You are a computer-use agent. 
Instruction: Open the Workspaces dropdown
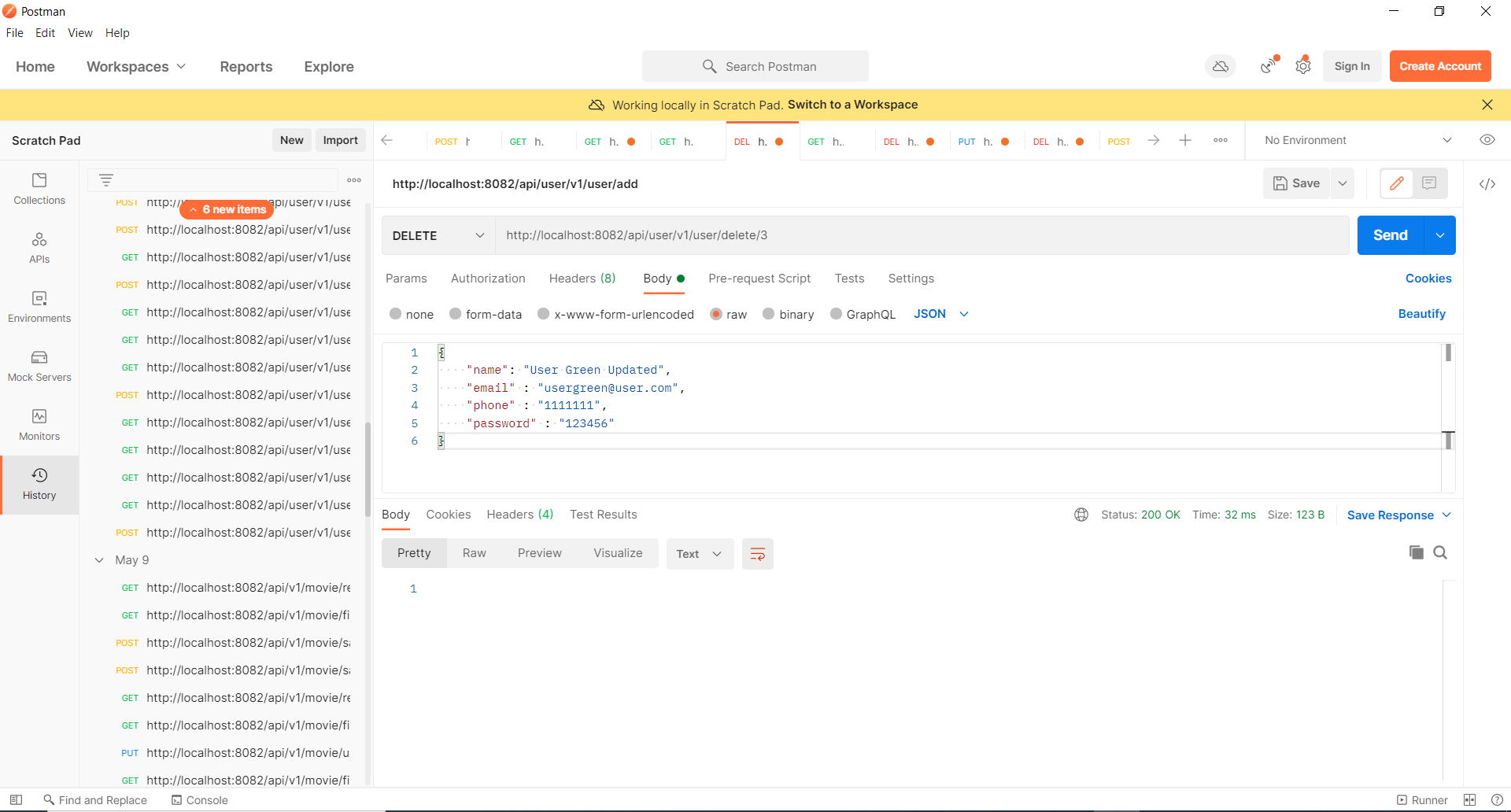[x=136, y=67]
